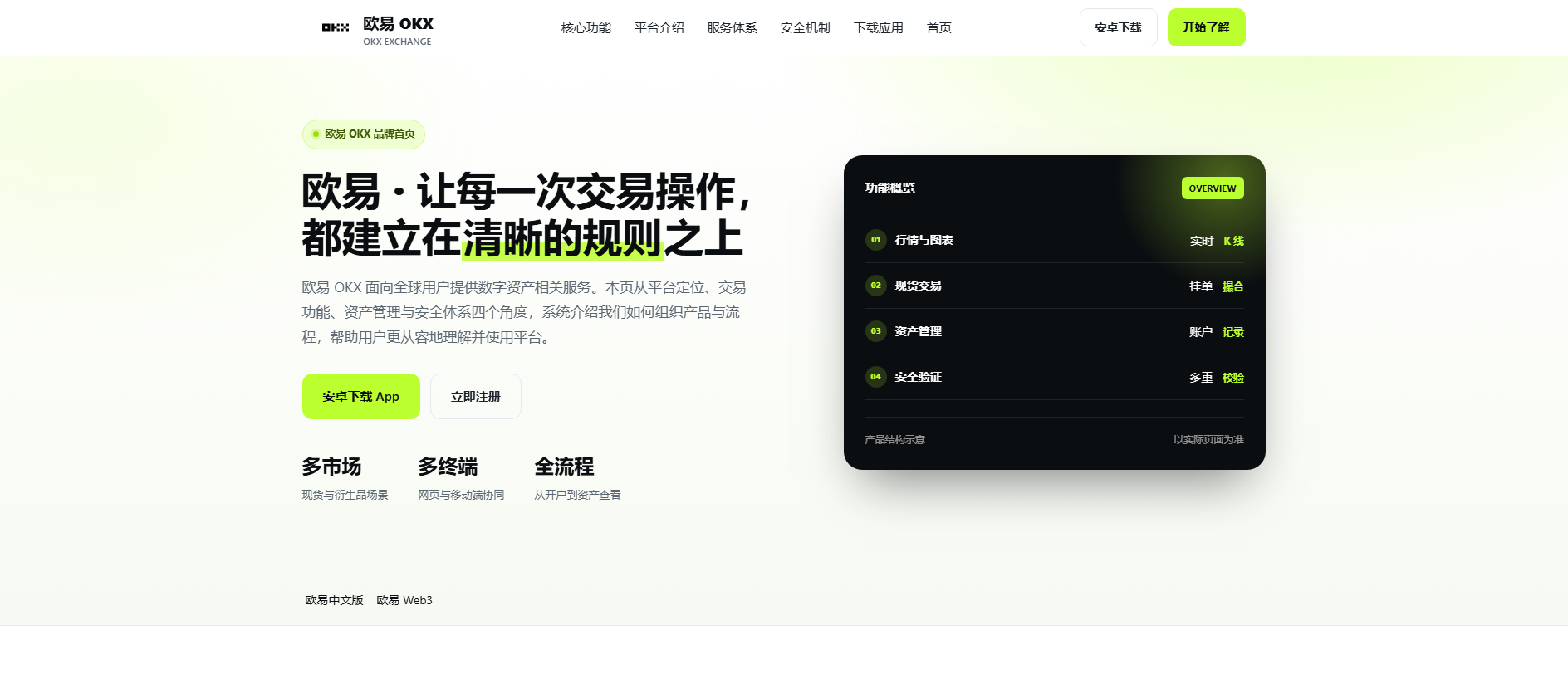Screen dimensions: 1568x679
Task: Click the OKX logo icon in header
Action: point(336,27)
